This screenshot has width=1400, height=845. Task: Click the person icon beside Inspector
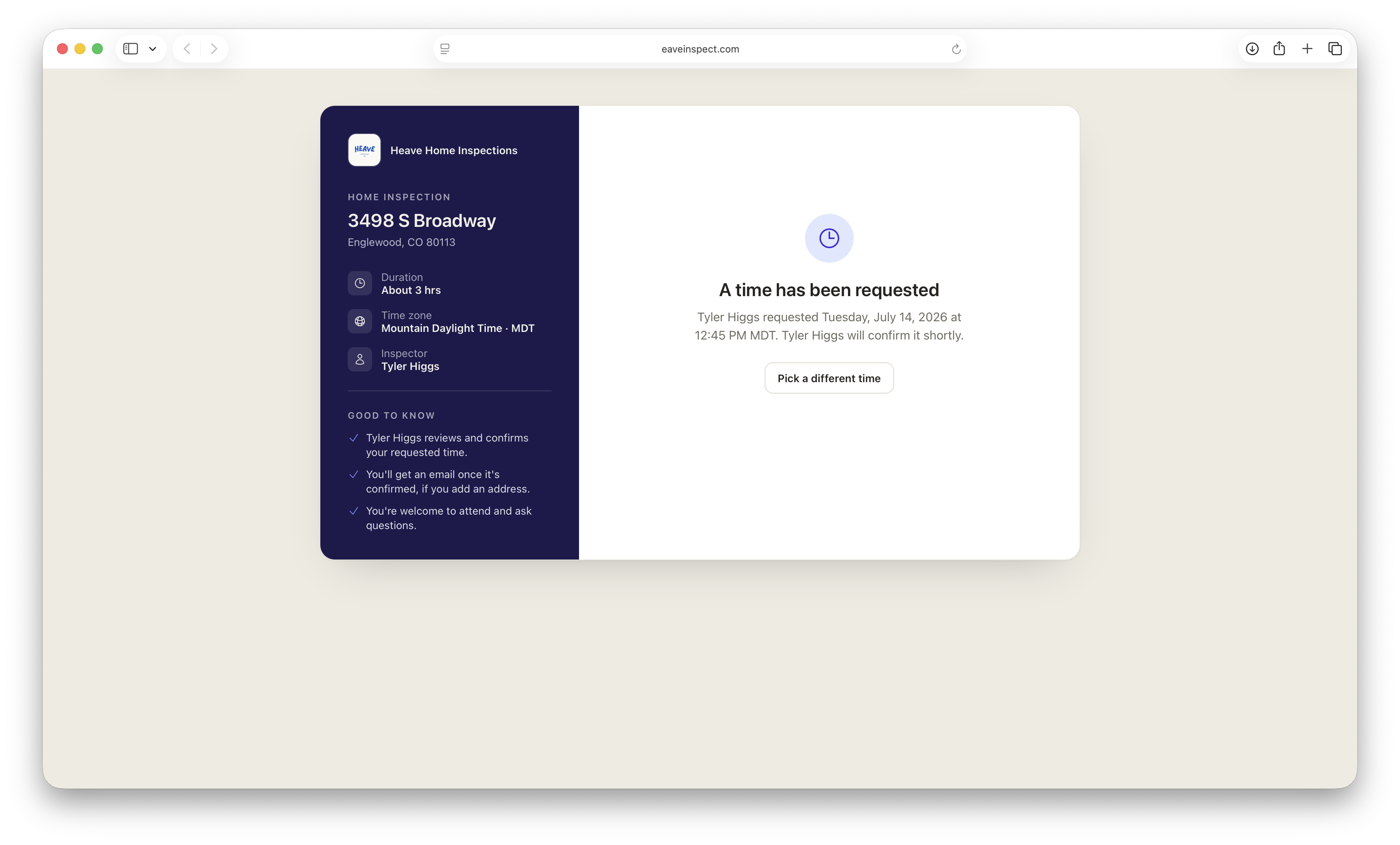[360, 359]
